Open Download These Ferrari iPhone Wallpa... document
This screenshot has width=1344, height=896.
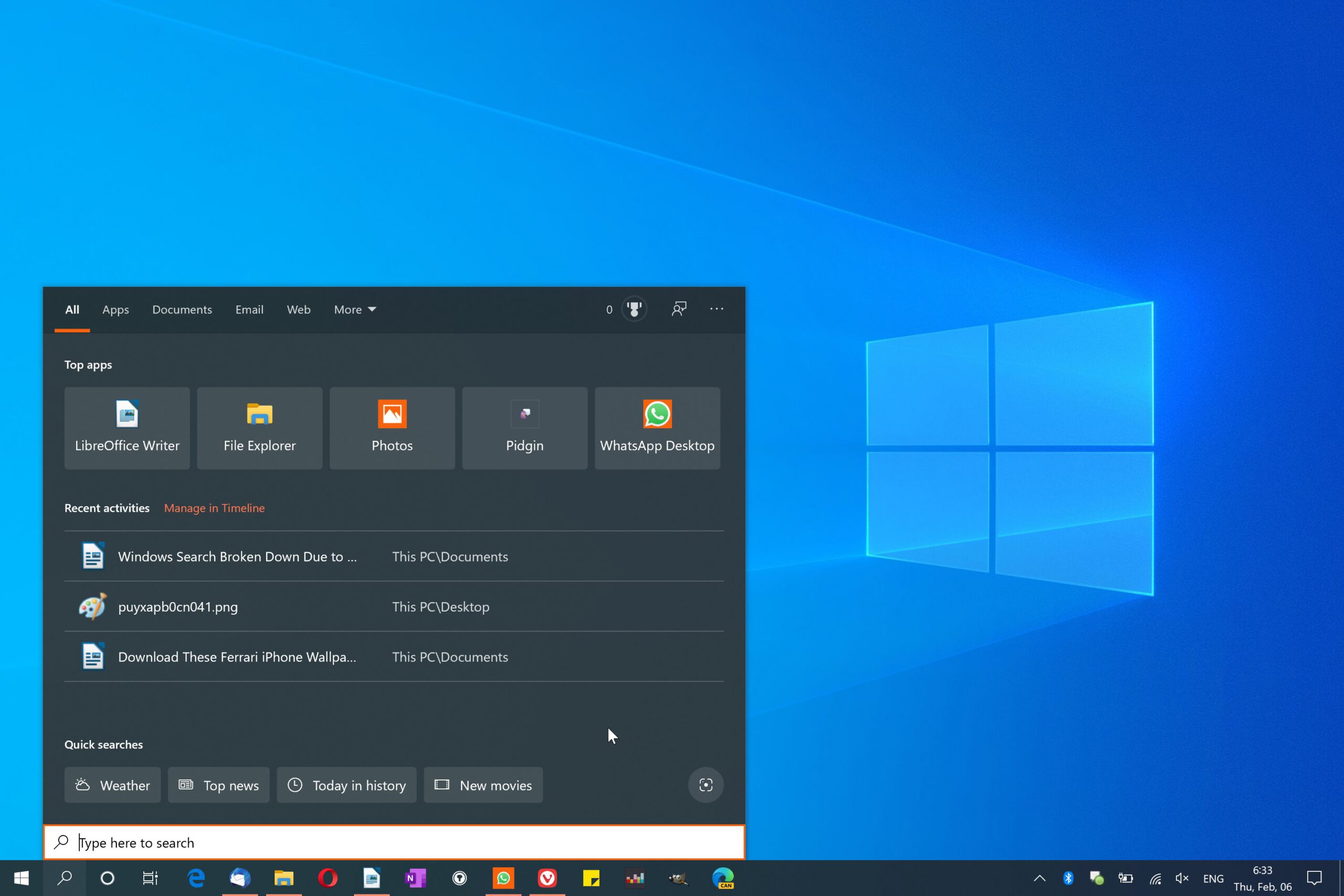394,657
